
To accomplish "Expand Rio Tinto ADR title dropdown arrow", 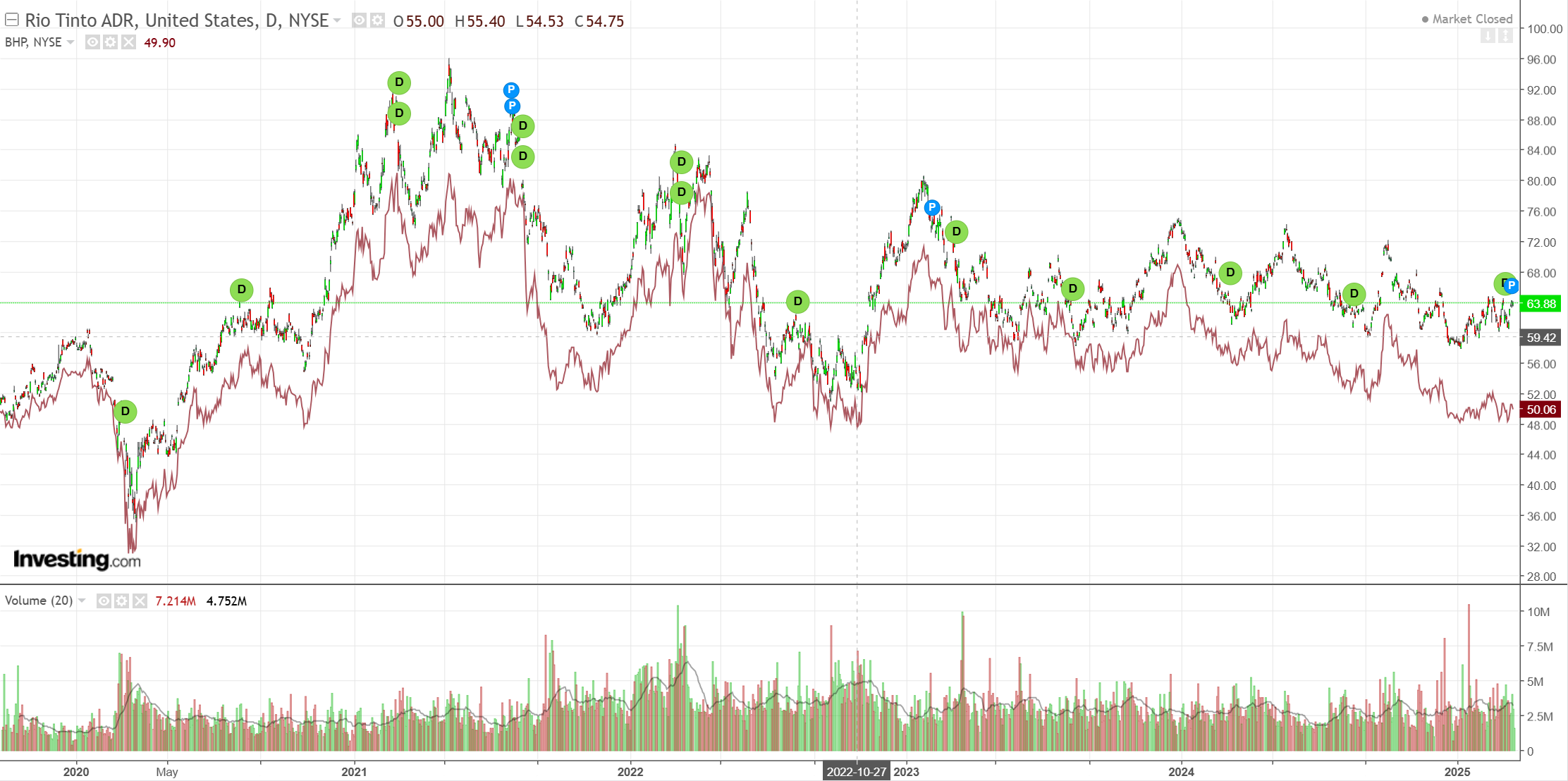I will pos(337,20).
